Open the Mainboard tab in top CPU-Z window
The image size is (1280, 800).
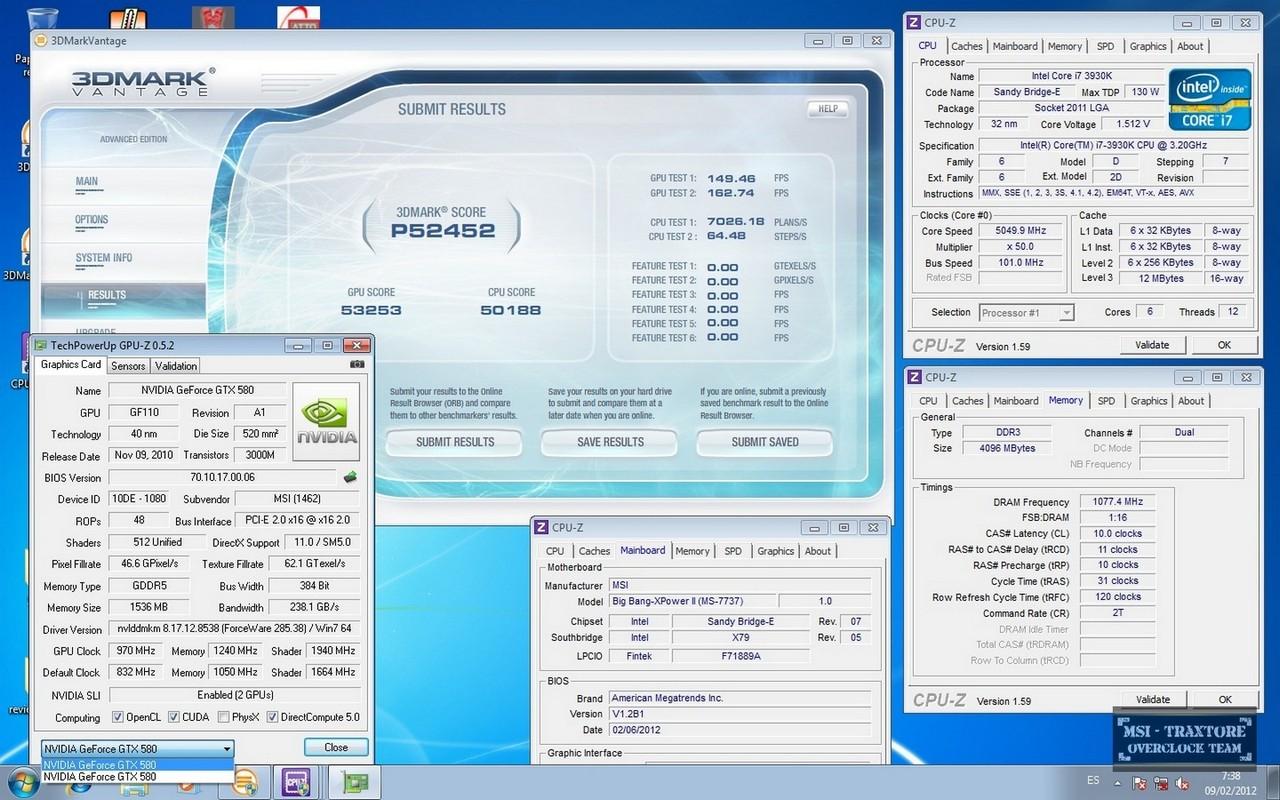click(x=1015, y=46)
